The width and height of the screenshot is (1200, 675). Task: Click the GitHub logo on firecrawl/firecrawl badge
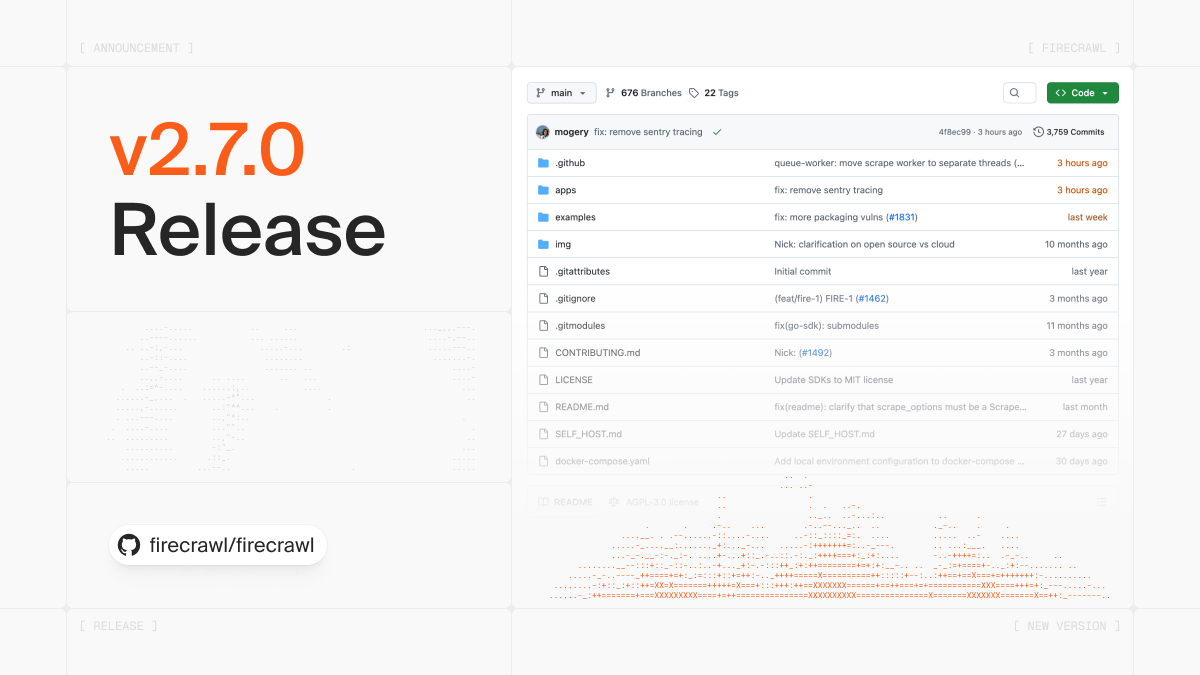[x=128, y=545]
